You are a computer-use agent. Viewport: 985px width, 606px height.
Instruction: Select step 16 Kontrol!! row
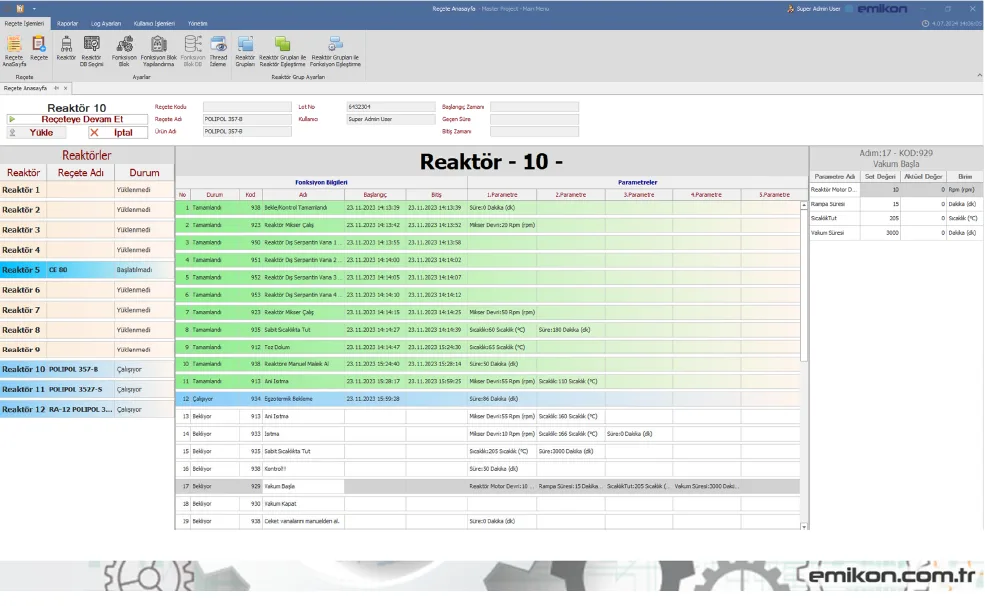(487, 469)
